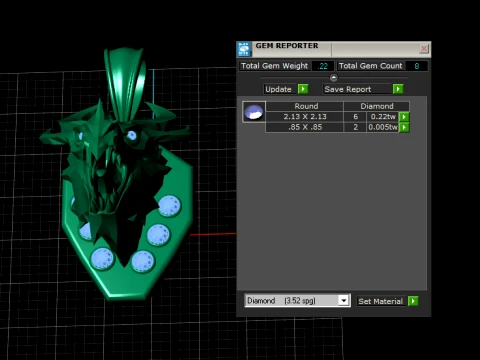Click green arrow on 0.005tw row
Image resolution: width=480 pixels, height=360 pixels.
point(404,127)
